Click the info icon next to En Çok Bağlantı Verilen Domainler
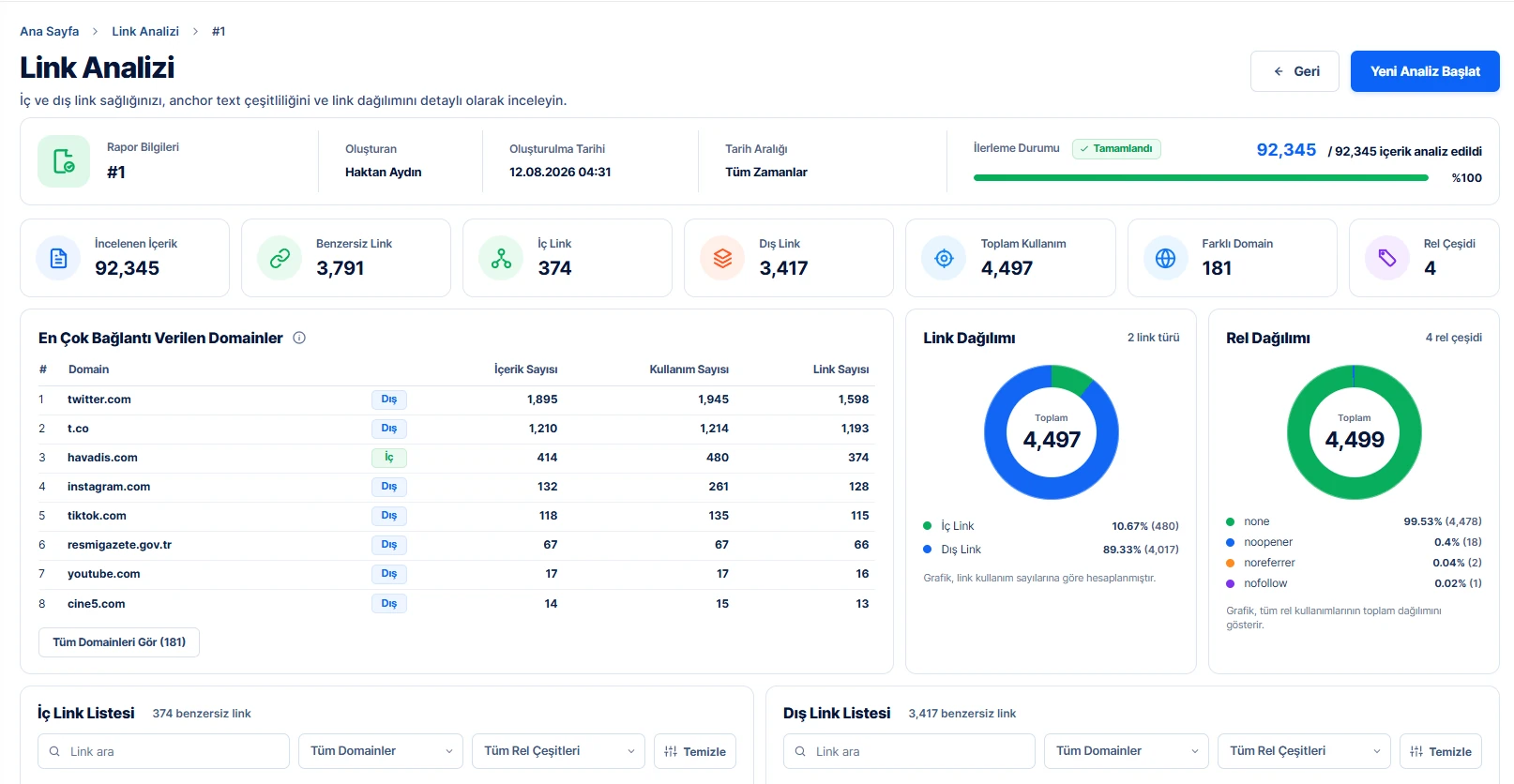 point(299,338)
